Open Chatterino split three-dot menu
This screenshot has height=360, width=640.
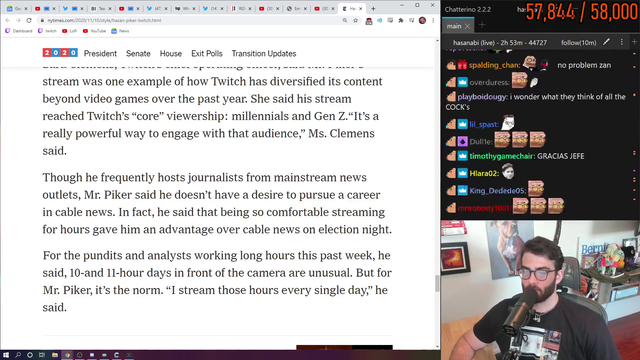click(x=622, y=42)
